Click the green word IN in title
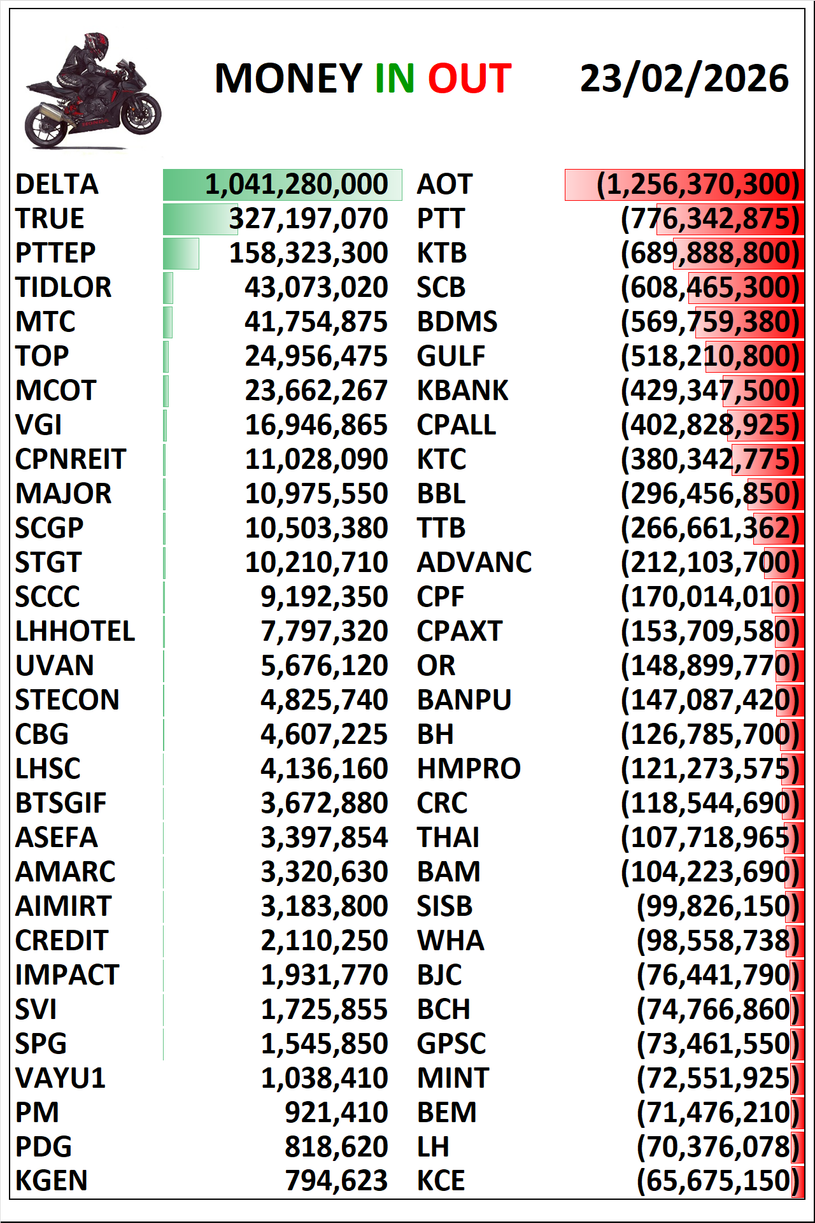 [395, 79]
